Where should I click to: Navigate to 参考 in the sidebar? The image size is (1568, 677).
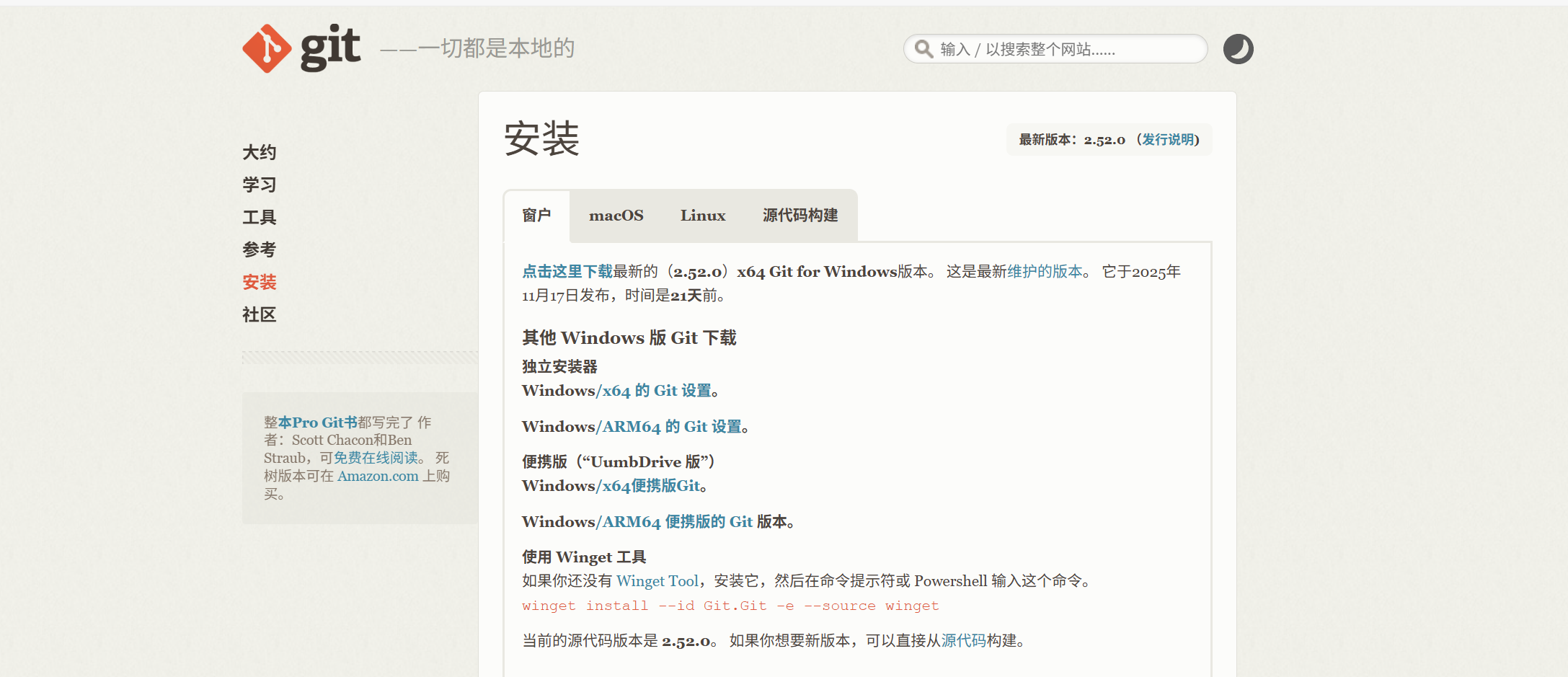coord(259,249)
